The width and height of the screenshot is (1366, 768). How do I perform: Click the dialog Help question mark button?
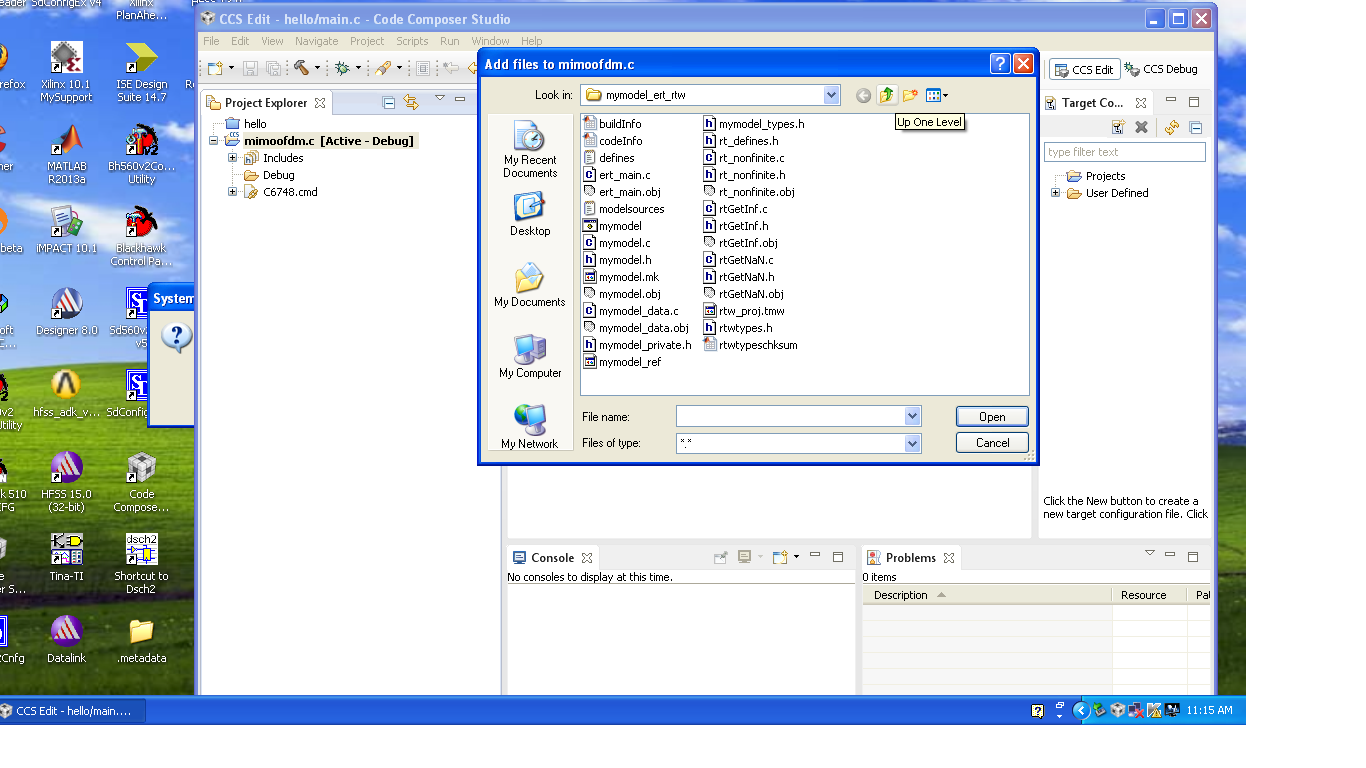pyautogui.click(x=1000, y=64)
